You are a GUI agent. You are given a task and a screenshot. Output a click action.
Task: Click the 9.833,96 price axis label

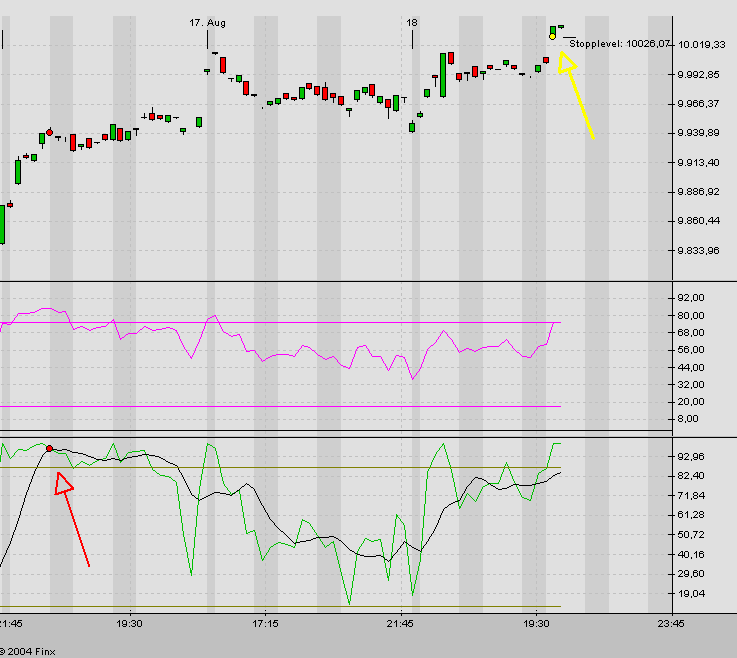coord(701,251)
